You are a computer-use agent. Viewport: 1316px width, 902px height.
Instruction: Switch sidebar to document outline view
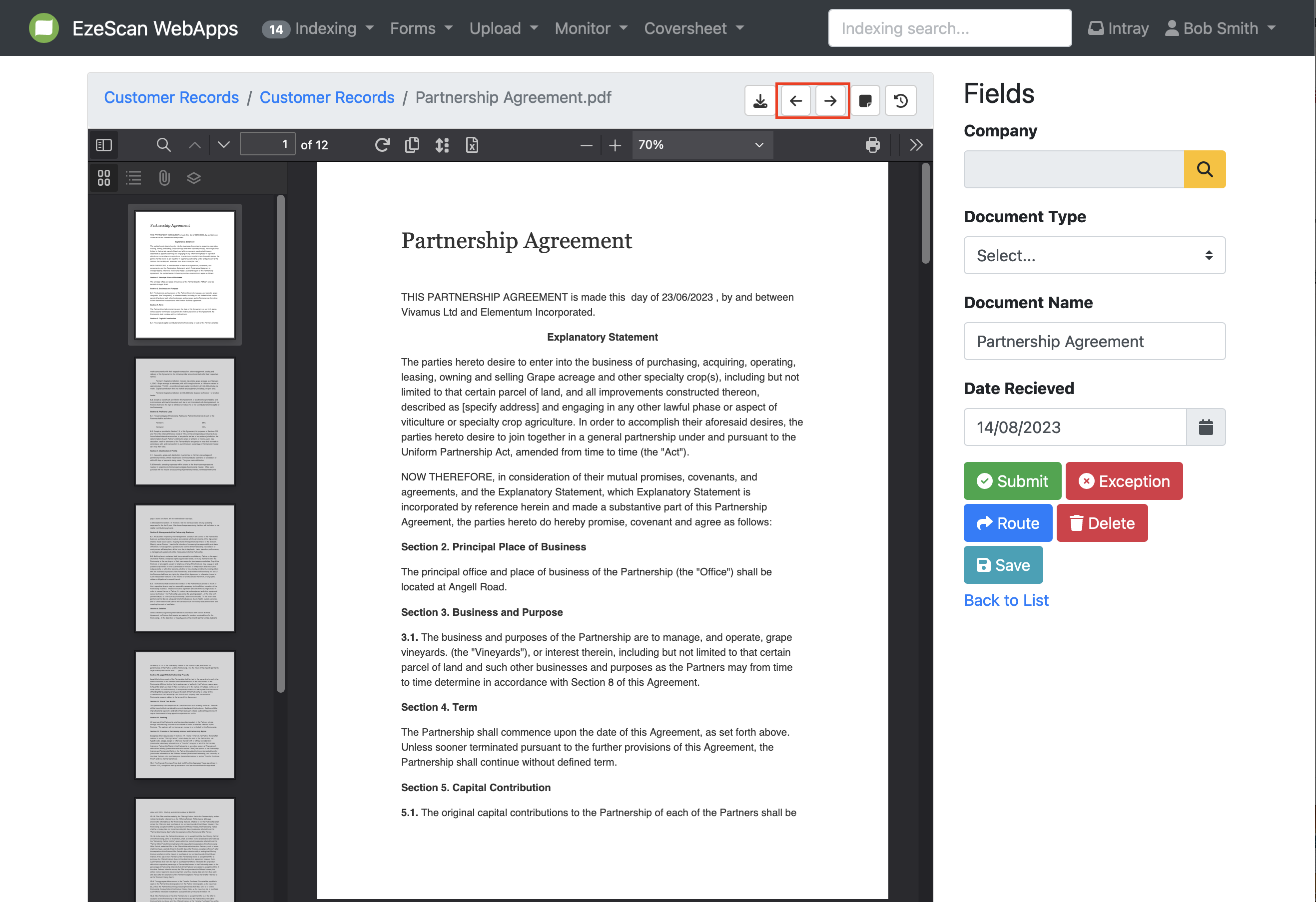[133, 178]
